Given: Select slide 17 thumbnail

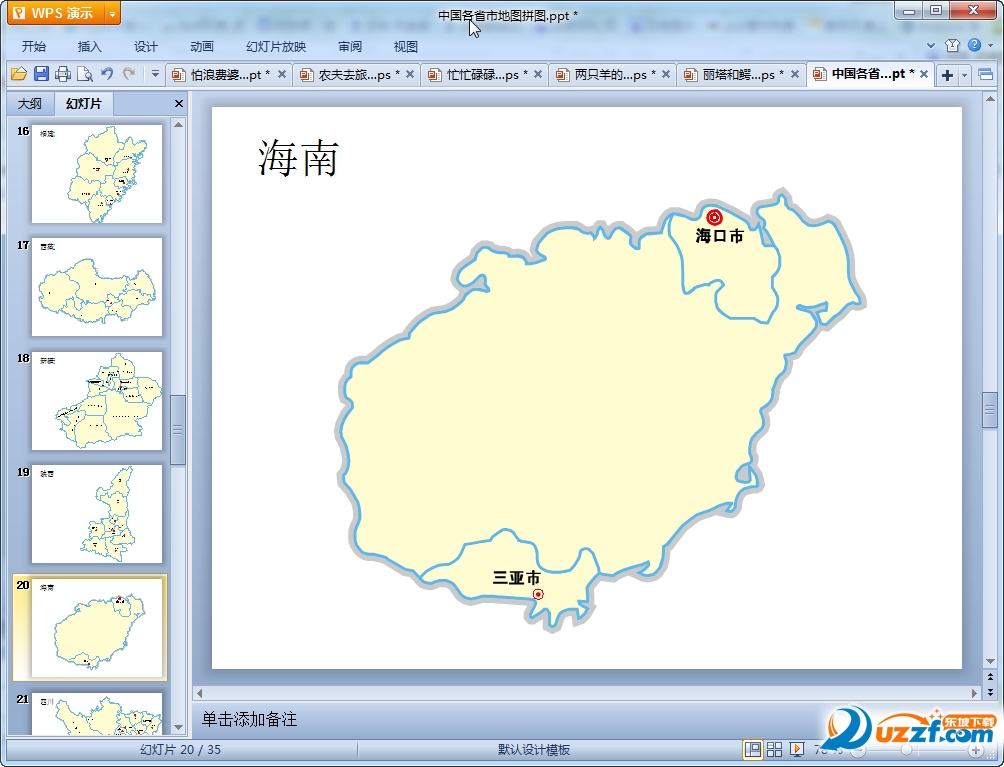Looking at the screenshot, I should point(97,287).
